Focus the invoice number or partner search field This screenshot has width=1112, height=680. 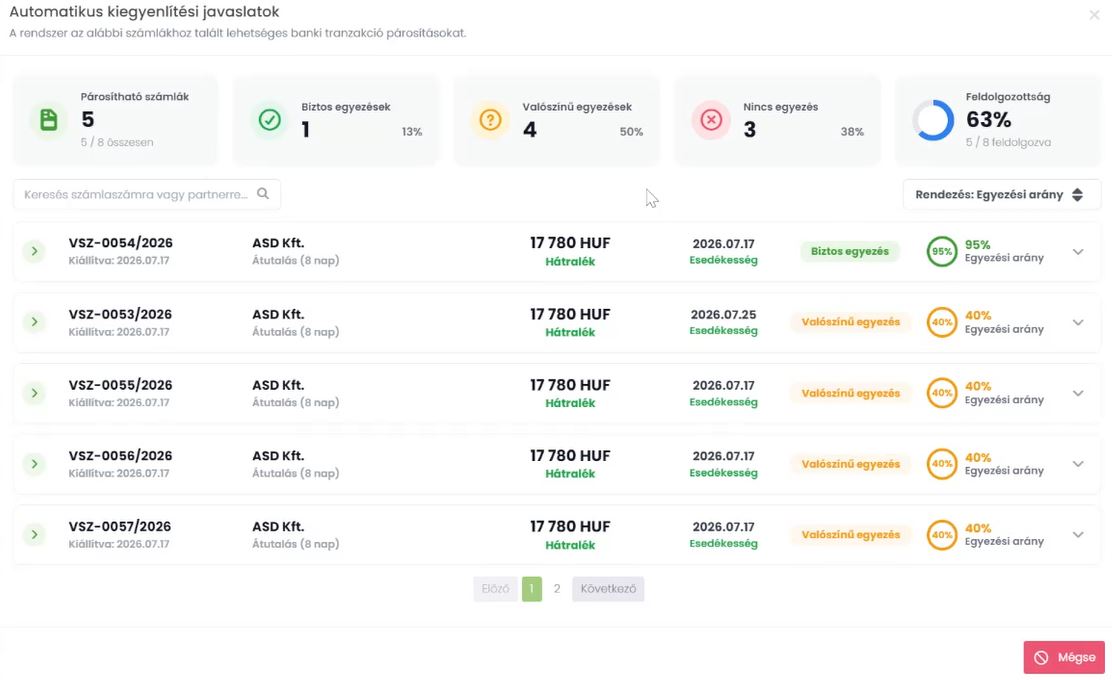(147, 194)
